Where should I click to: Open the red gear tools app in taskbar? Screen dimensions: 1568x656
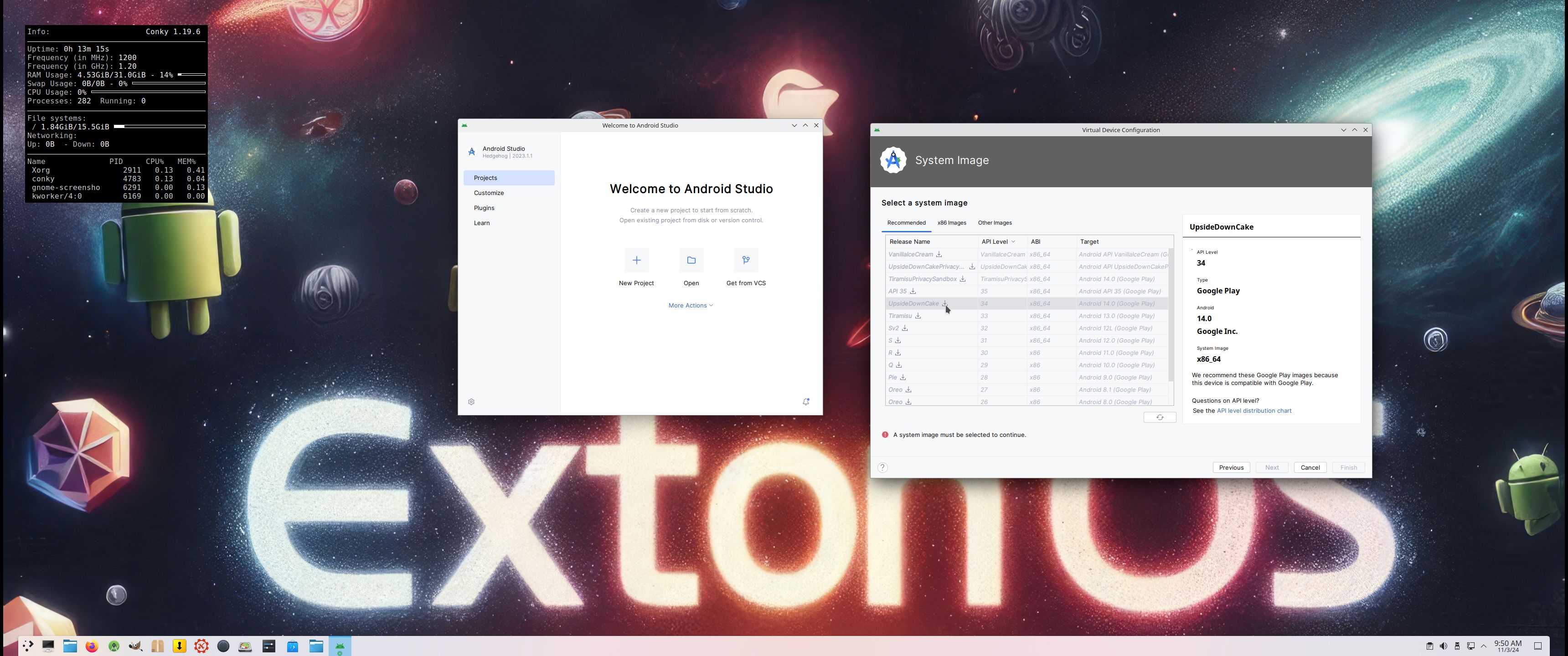point(201,646)
